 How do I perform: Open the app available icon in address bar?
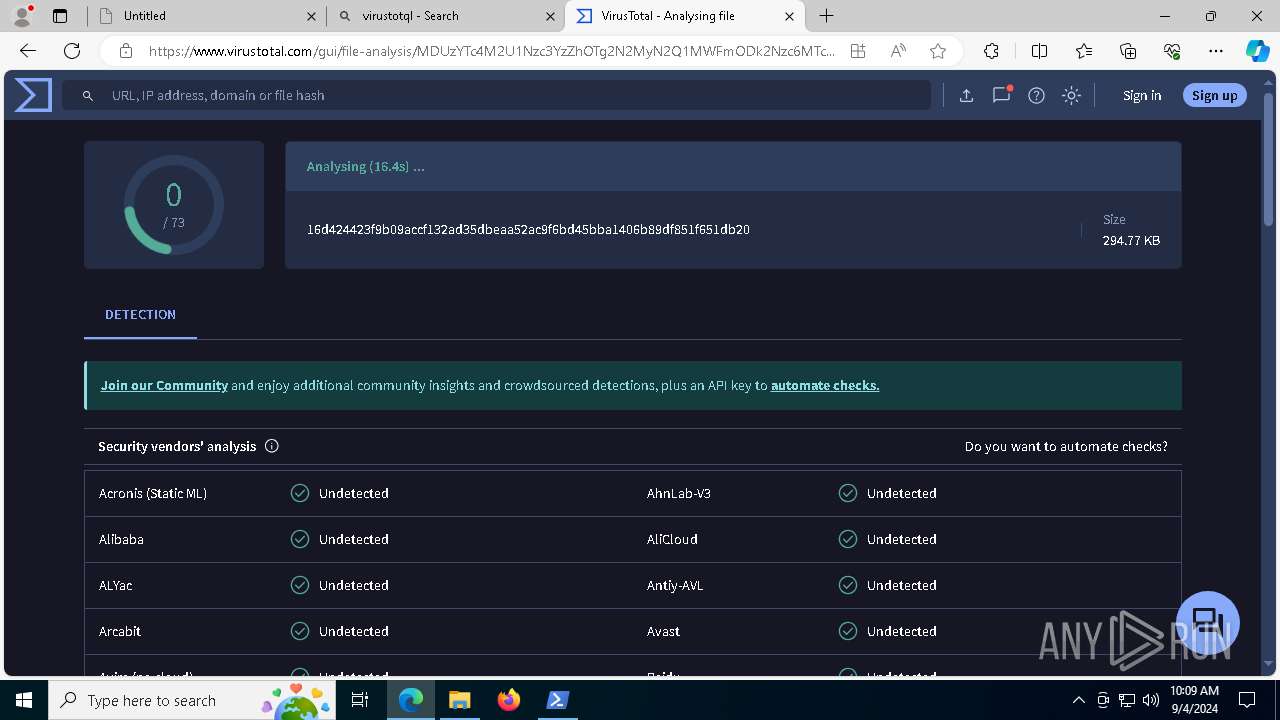(x=858, y=51)
